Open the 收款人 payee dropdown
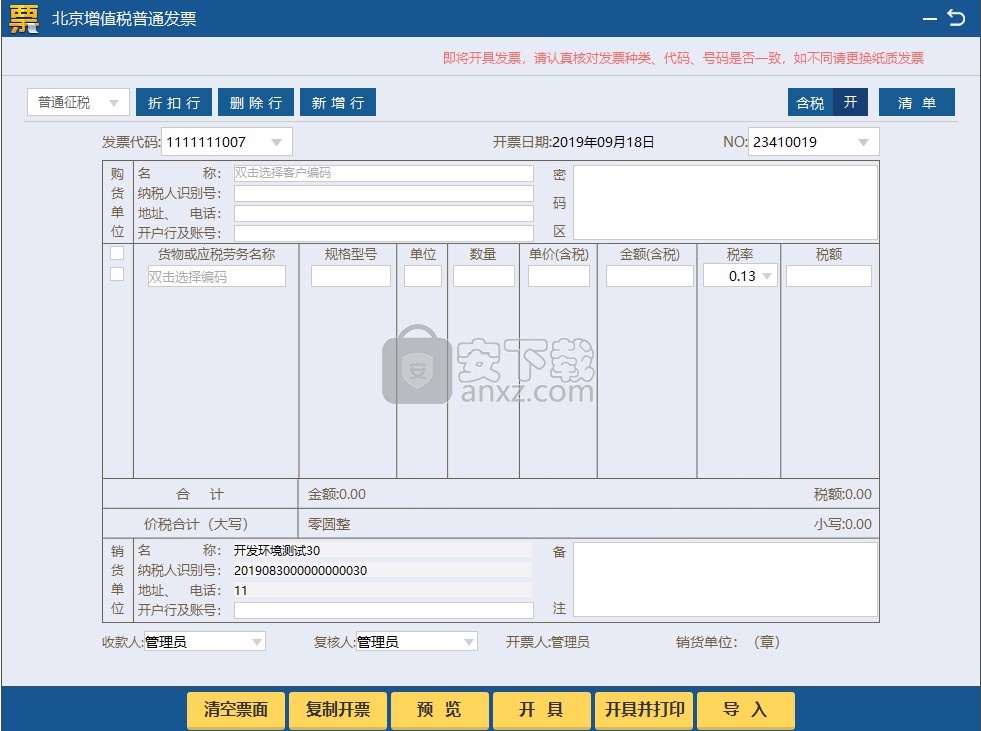This screenshot has width=981, height=731. coord(257,642)
